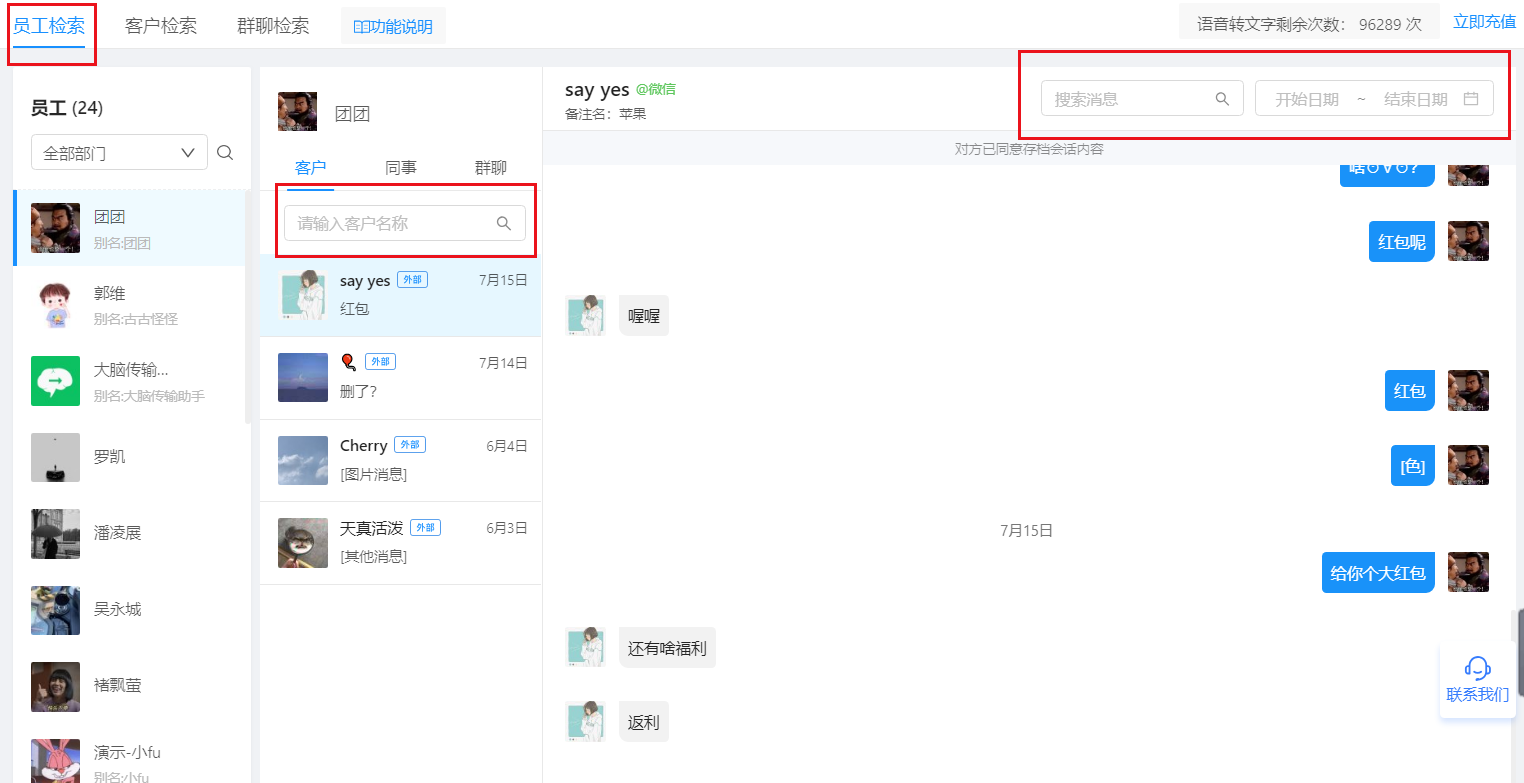This screenshot has height=783, width=1524.
Task: Select Cherry conversation in customer list
Action: 401,460
